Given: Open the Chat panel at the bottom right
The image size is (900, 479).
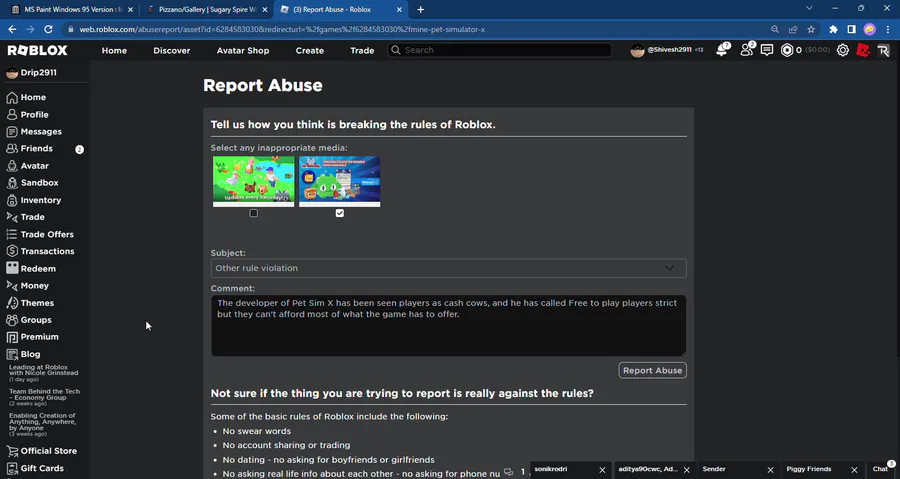Looking at the screenshot, I should pos(882,469).
